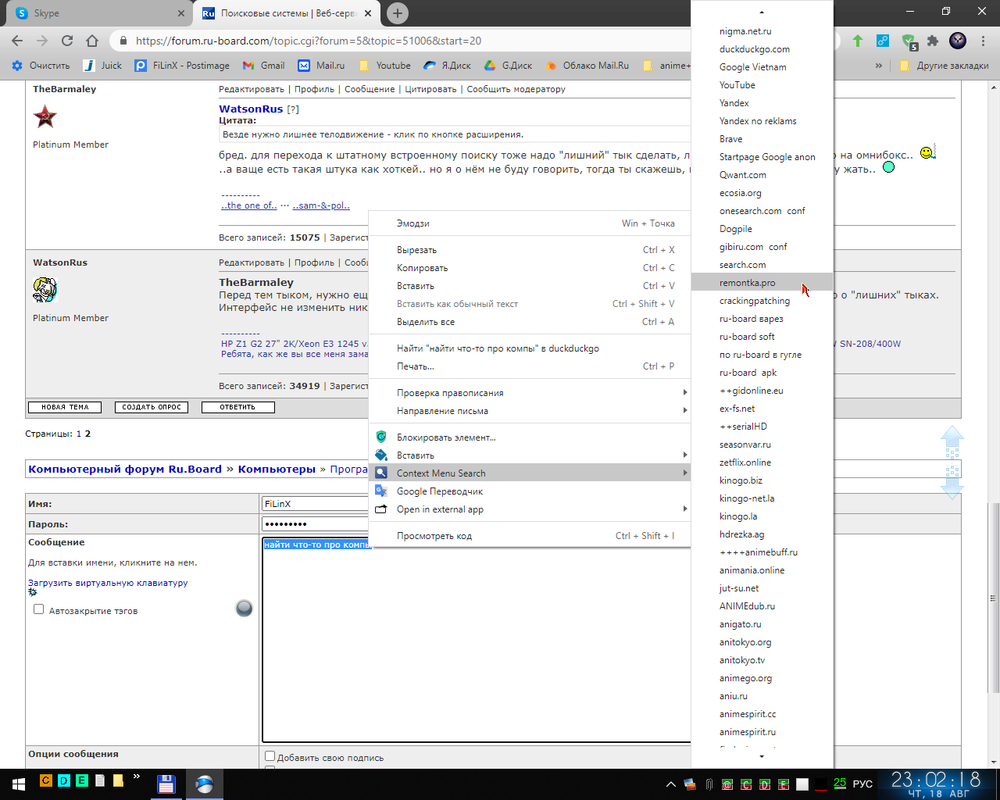The height and width of the screenshot is (800, 1000).
Task: Open the Gmail bookmark
Action: coord(264,66)
